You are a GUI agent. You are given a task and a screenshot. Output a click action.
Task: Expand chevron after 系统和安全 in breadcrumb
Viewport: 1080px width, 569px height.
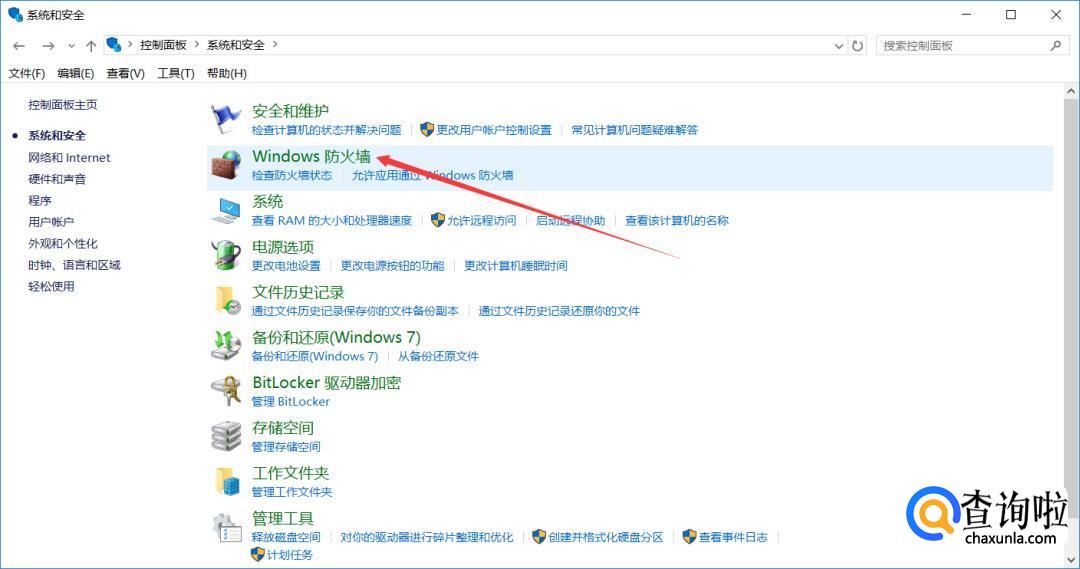pos(275,45)
